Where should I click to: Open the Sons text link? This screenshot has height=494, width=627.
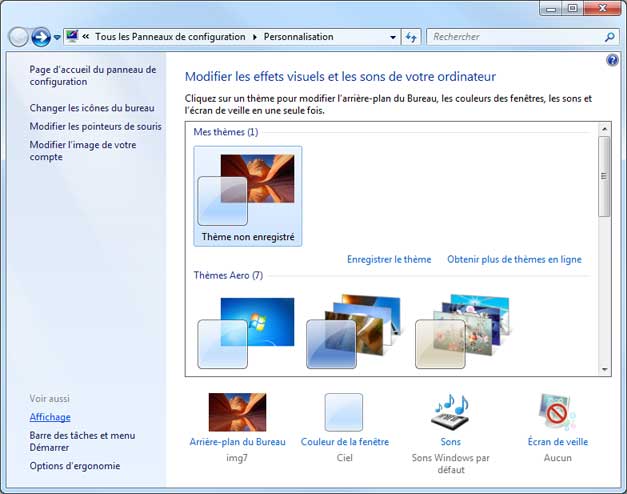[451, 442]
